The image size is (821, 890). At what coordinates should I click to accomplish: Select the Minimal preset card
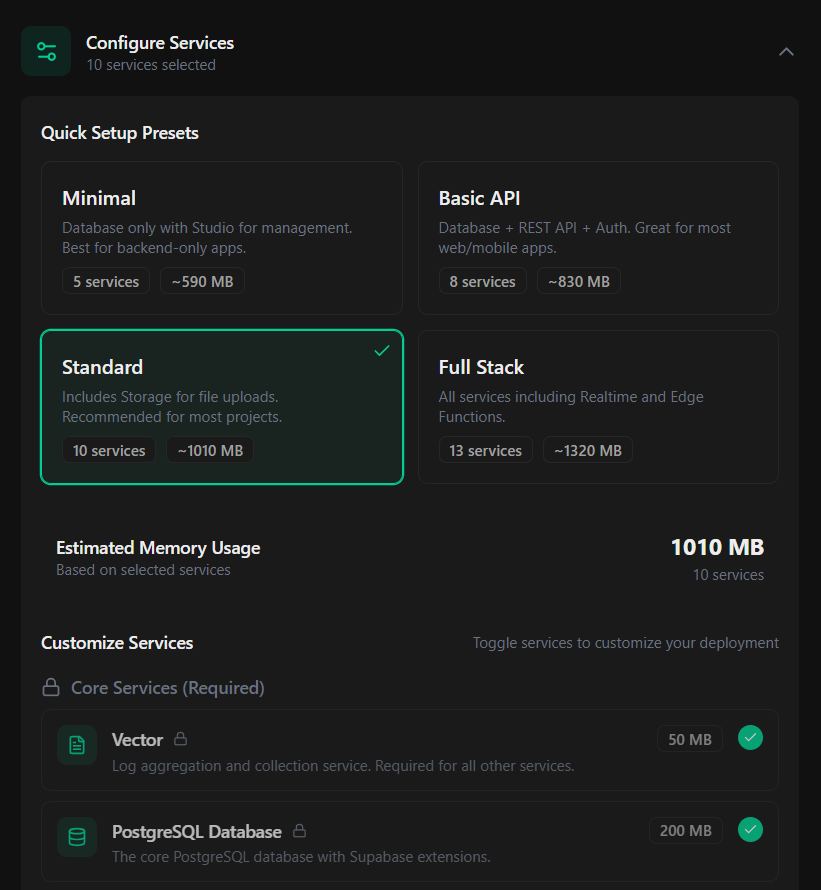pyautogui.click(x=221, y=238)
